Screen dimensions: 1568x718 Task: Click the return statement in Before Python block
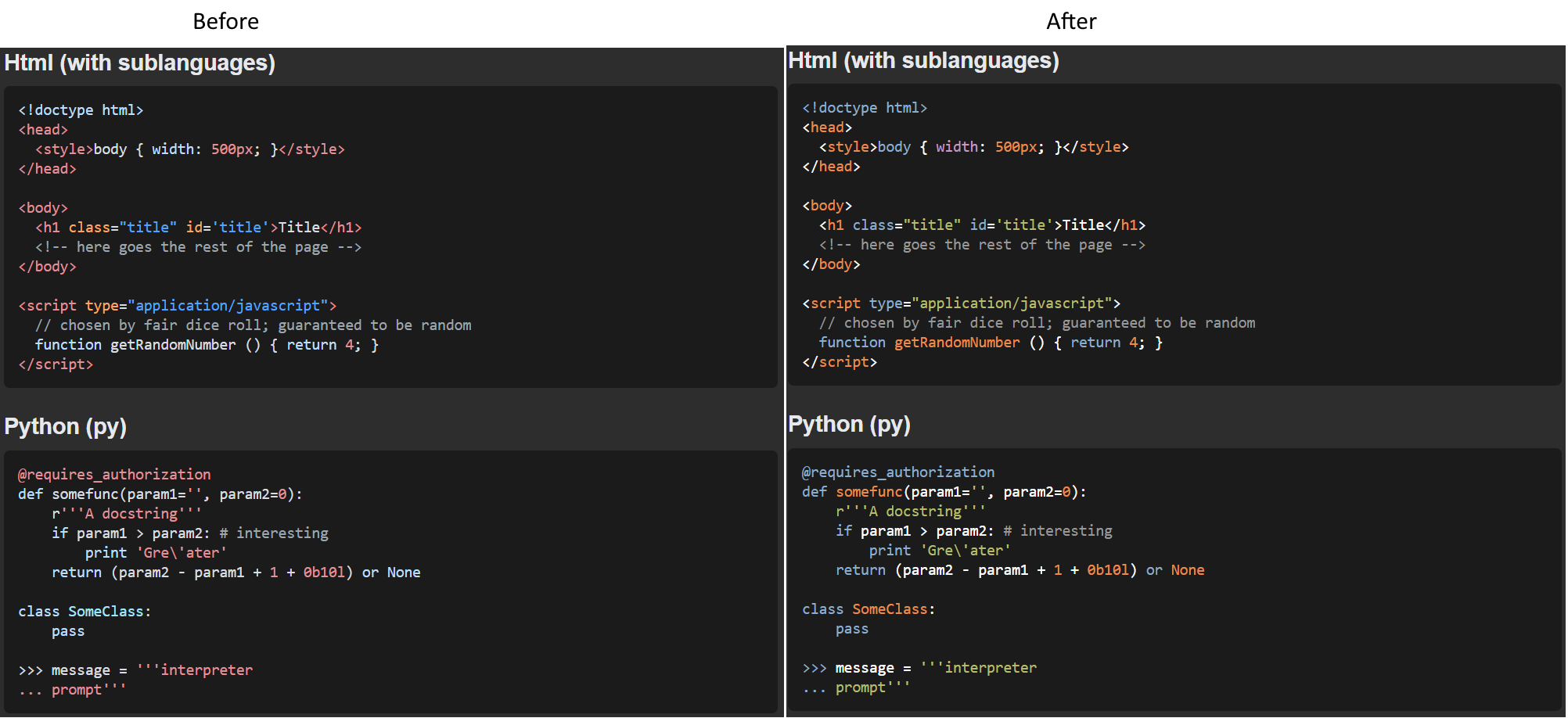pyautogui.click(x=236, y=573)
